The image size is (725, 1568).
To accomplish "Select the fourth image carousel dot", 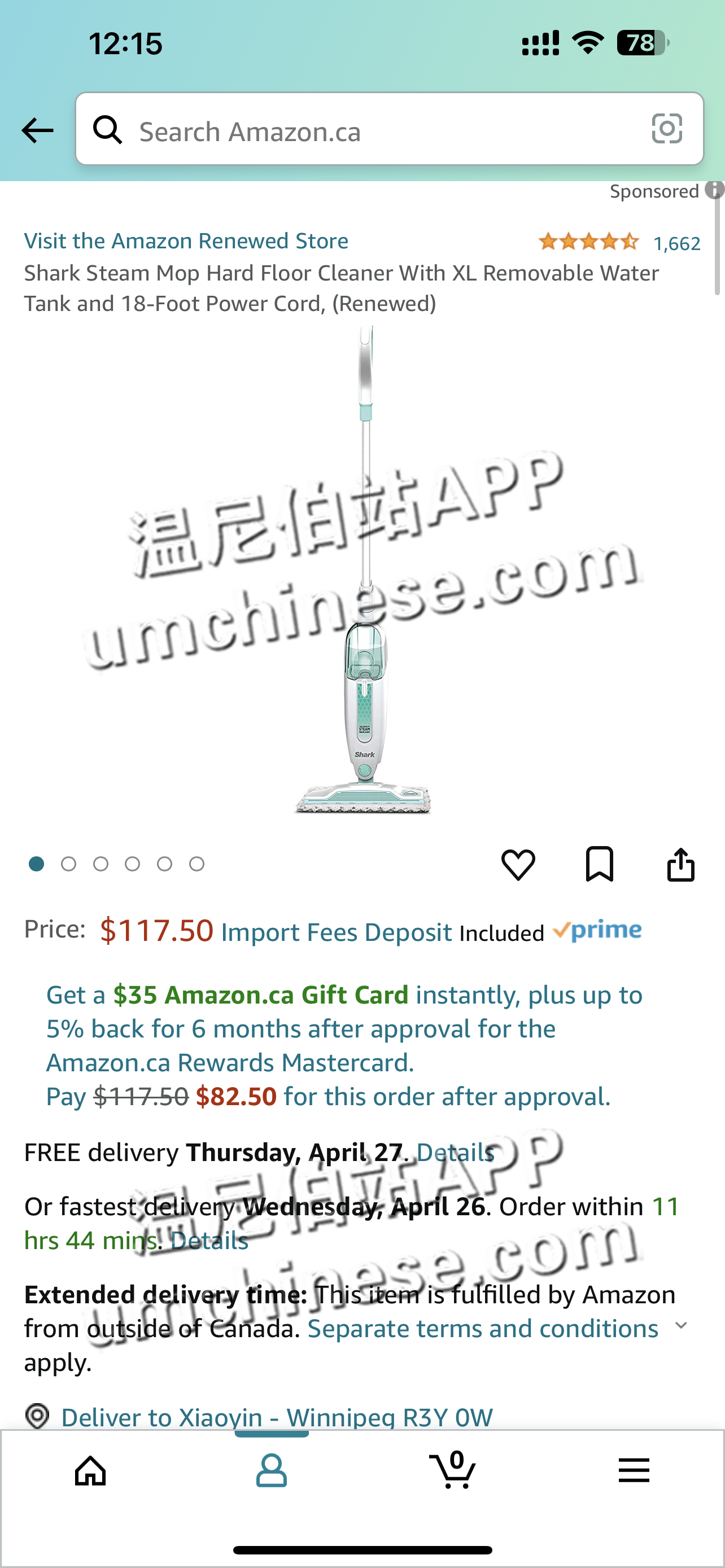I will pyautogui.click(x=133, y=864).
